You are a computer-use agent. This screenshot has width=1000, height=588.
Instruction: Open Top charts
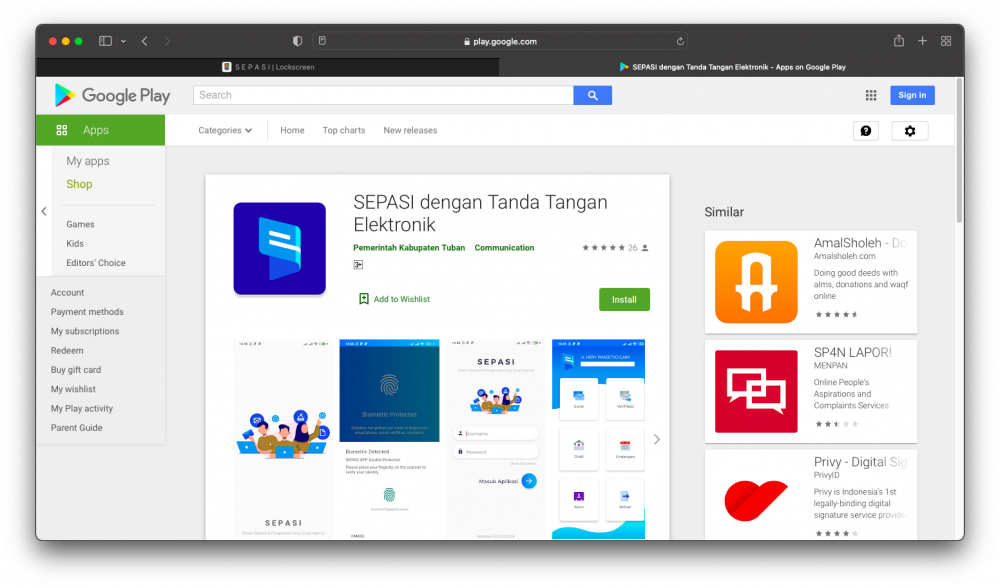click(344, 130)
